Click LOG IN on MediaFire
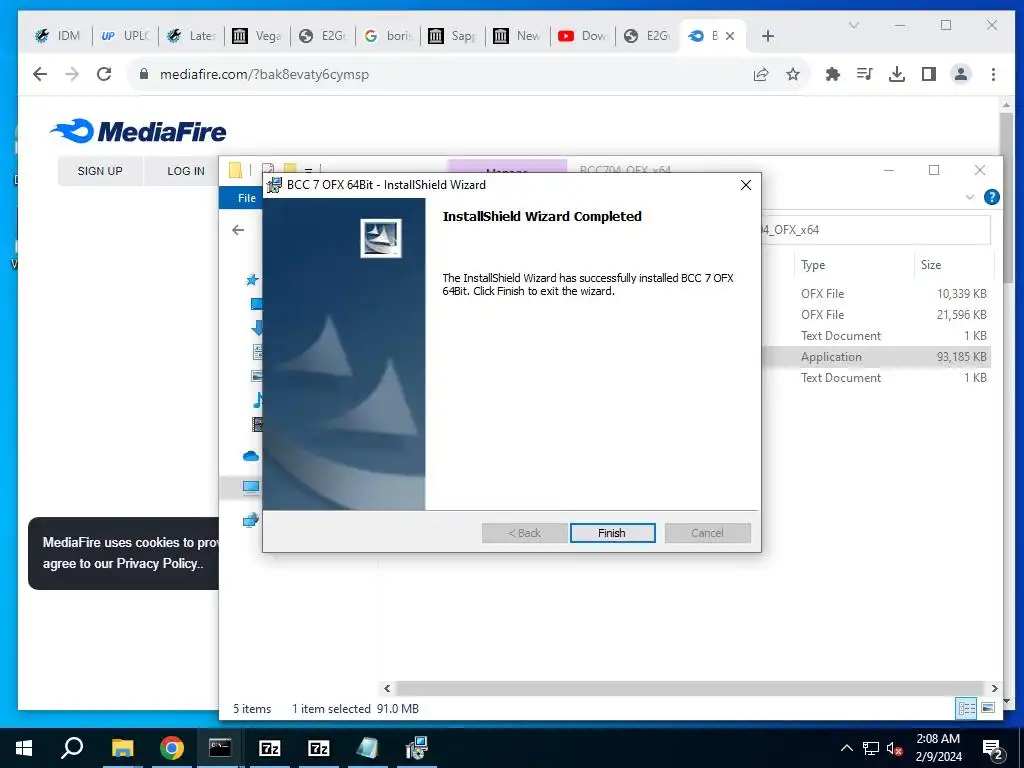The width and height of the screenshot is (1024, 768). 185,171
